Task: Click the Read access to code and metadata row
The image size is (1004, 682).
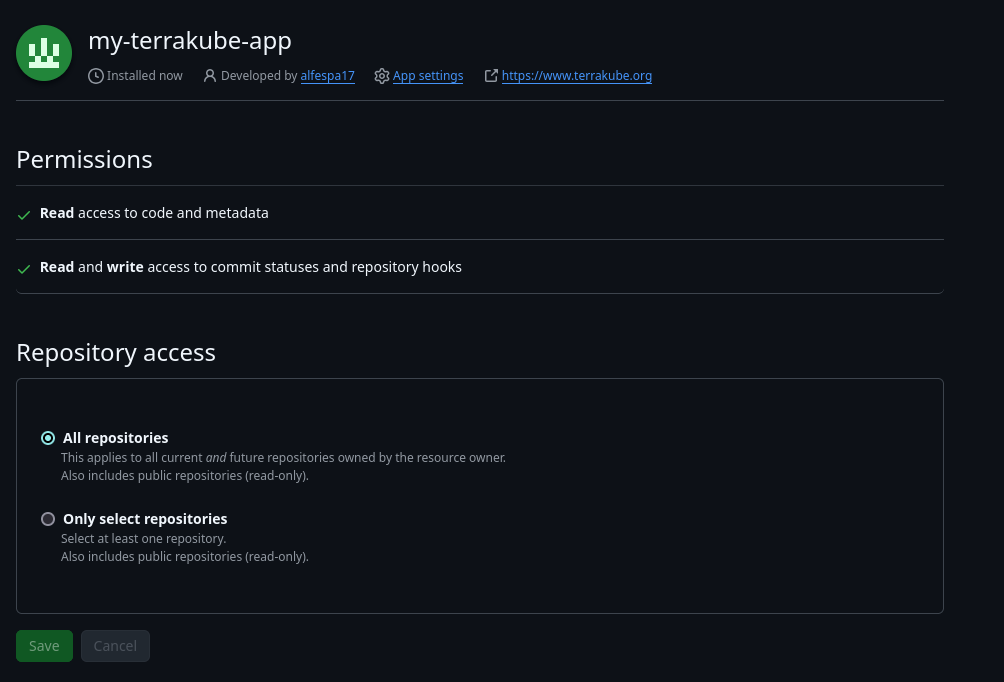Action: click(154, 213)
